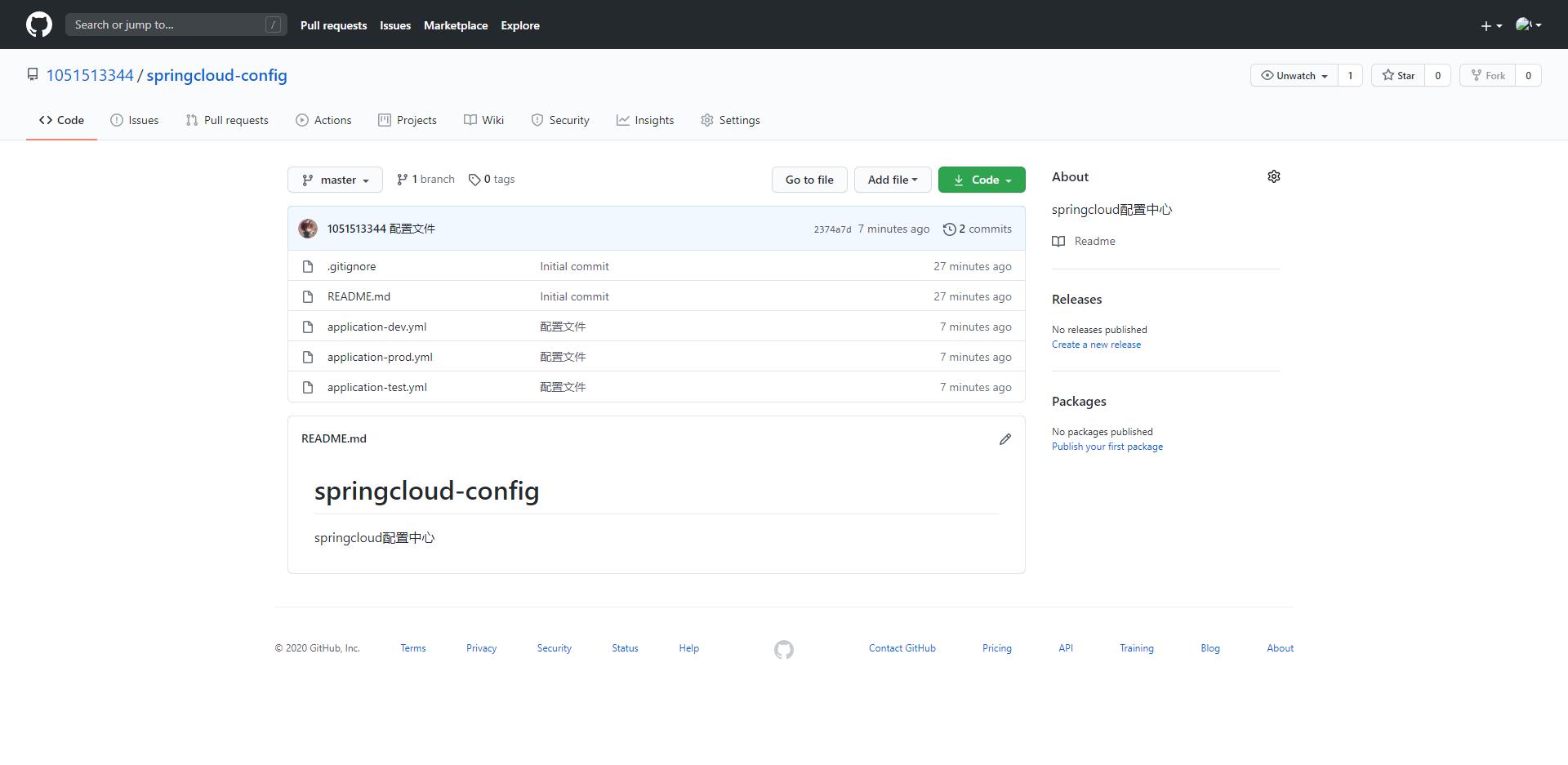The width and height of the screenshot is (1568, 765).
Task: Open owner profile 1051513344 in breadcrumb
Action: pos(90,75)
